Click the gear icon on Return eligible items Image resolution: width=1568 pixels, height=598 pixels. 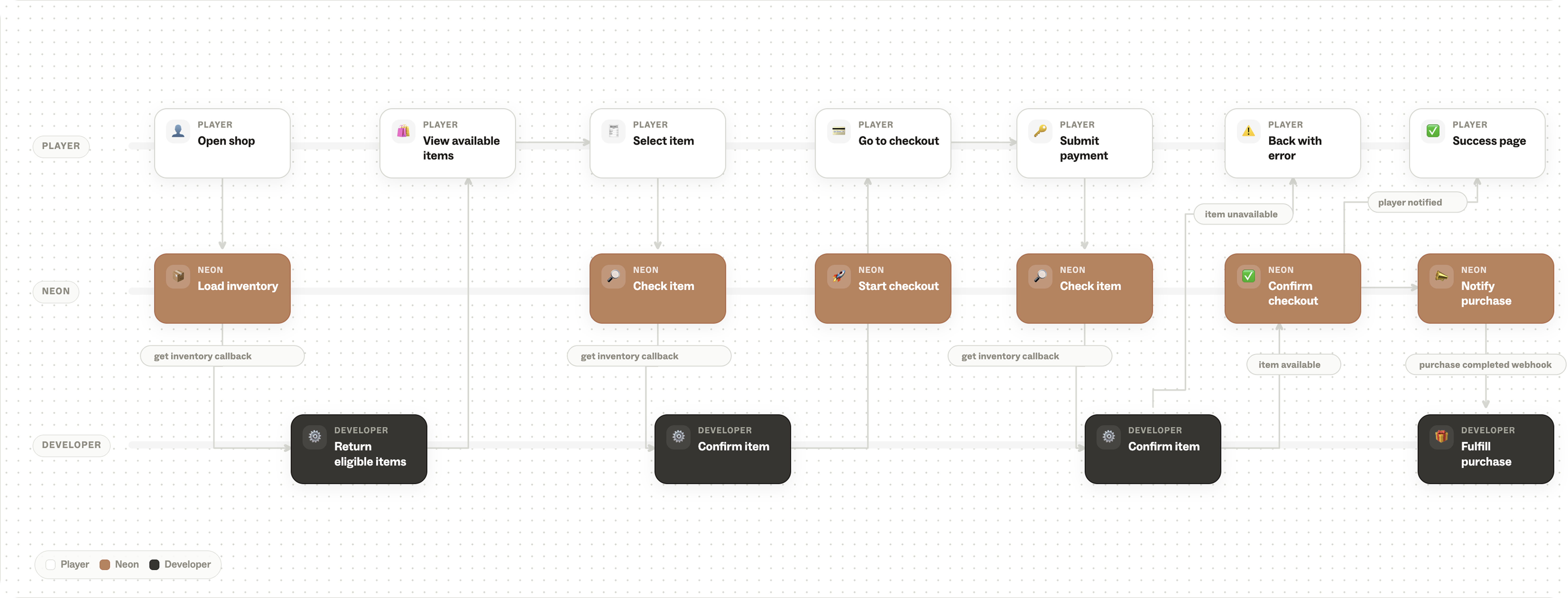tap(315, 437)
